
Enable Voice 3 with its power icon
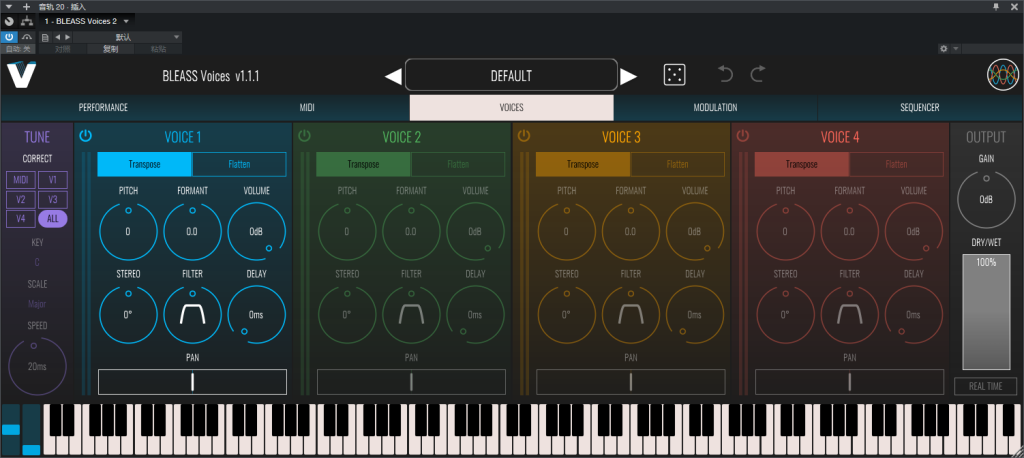tap(524, 136)
